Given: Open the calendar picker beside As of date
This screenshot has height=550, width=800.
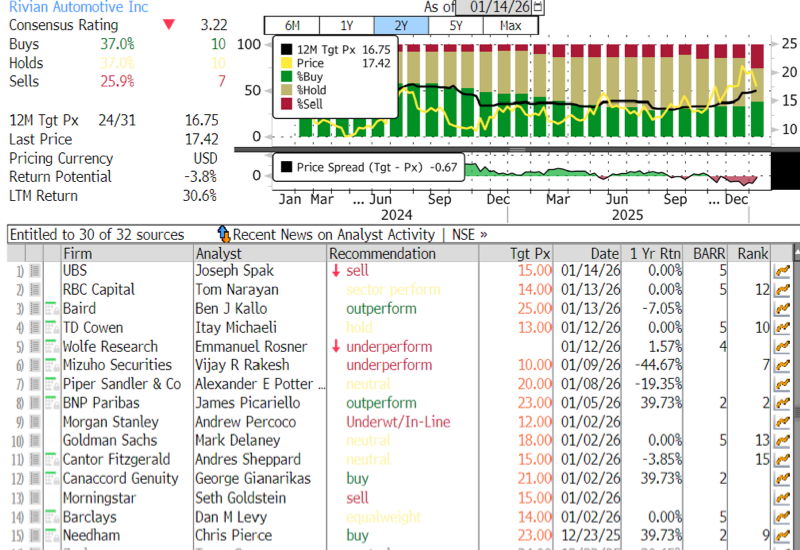Looking at the screenshot, I should point(540,8).
